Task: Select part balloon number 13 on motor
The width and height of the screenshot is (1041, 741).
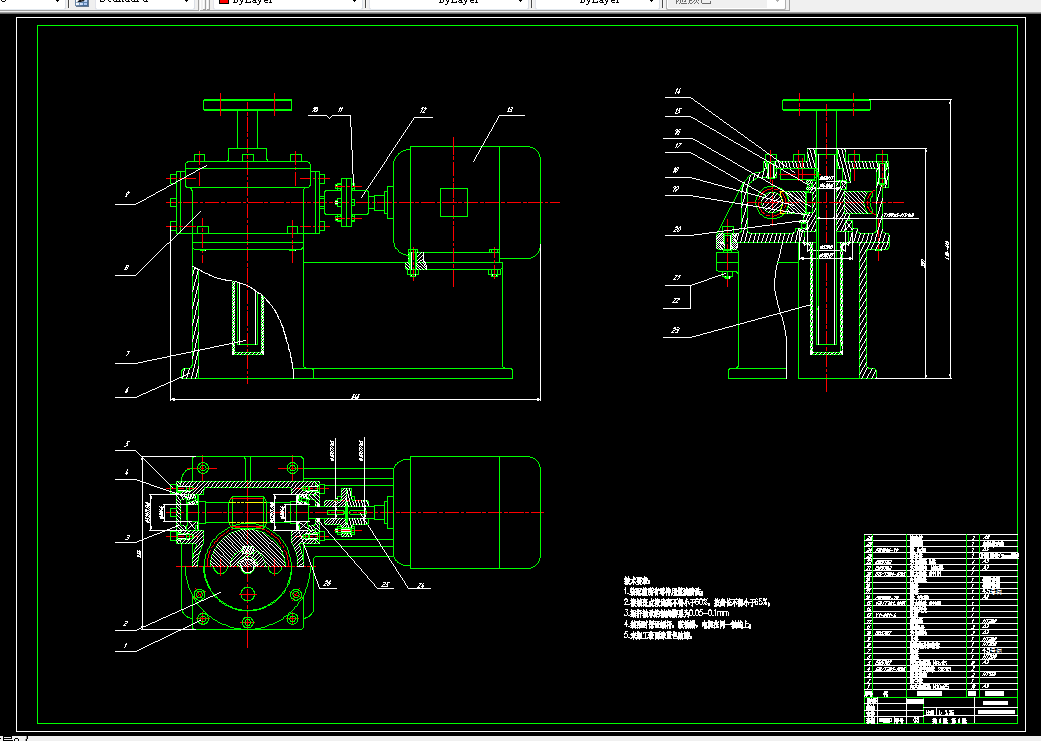Action: [x=509, y=111]
